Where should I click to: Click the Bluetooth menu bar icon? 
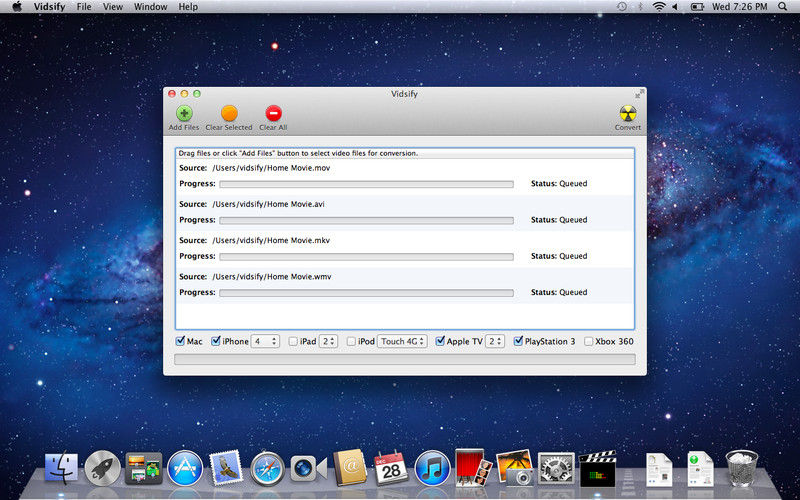click(640, 7)
